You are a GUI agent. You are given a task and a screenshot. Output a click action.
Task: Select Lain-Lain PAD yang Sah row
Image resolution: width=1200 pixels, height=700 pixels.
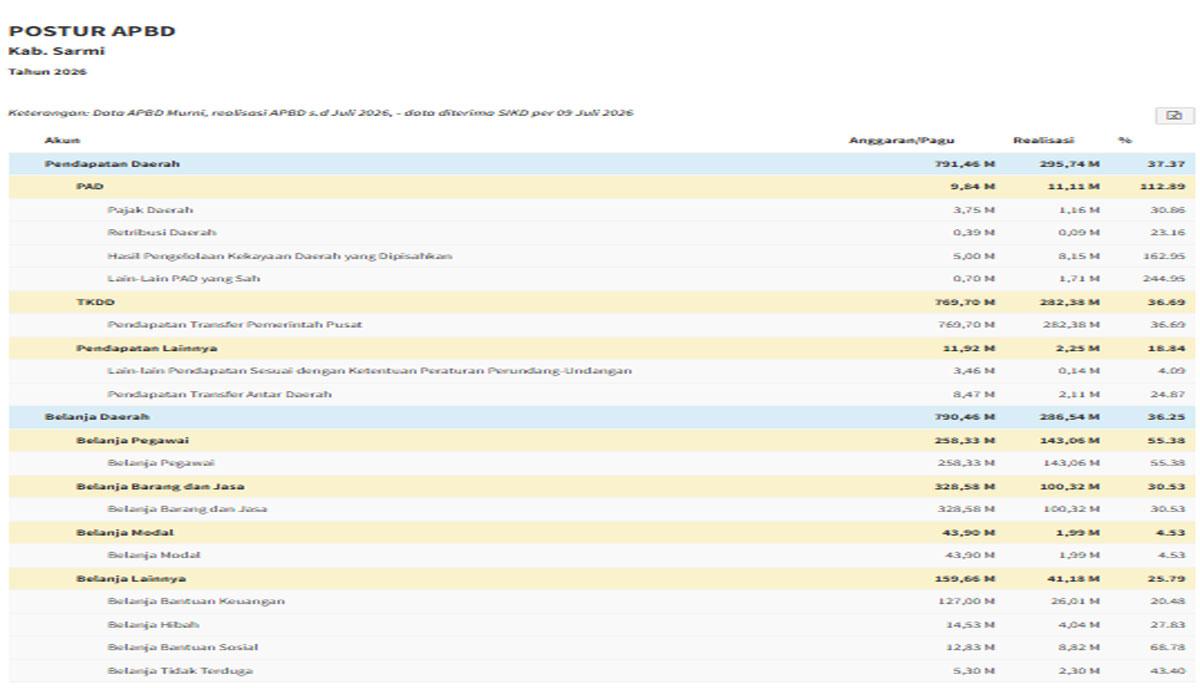(x=602, y=279)
